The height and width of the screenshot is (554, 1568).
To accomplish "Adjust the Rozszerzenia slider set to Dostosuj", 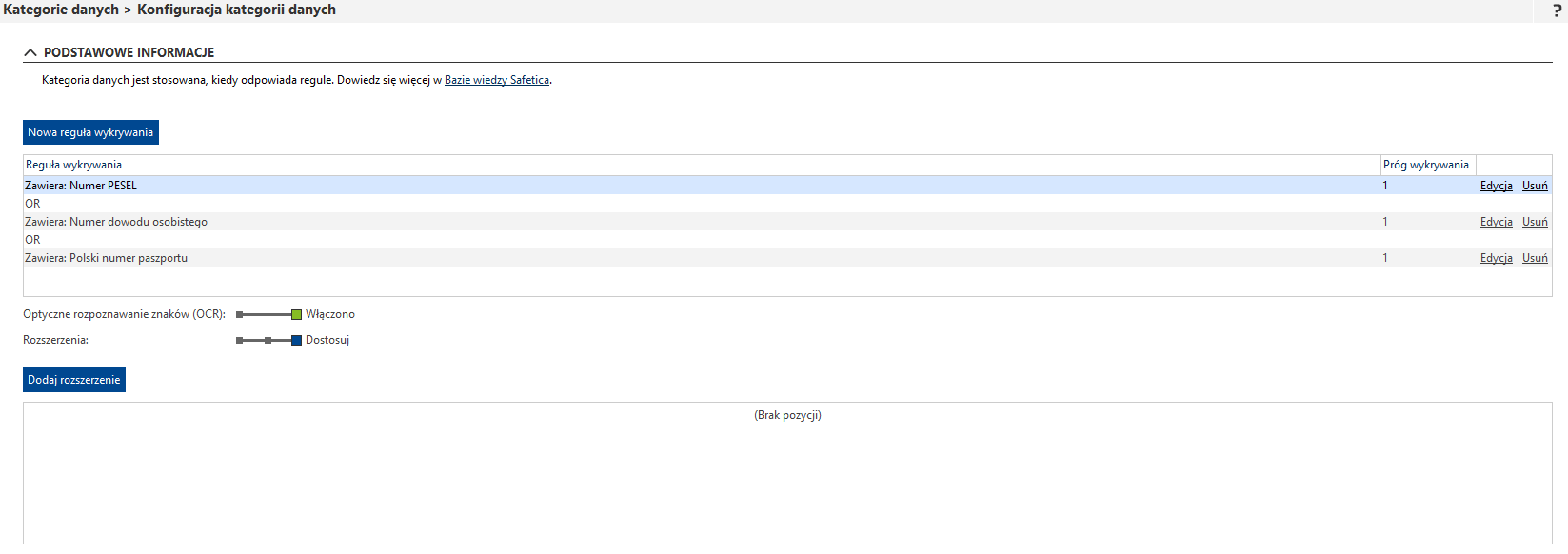I will [x=296, y=340].
